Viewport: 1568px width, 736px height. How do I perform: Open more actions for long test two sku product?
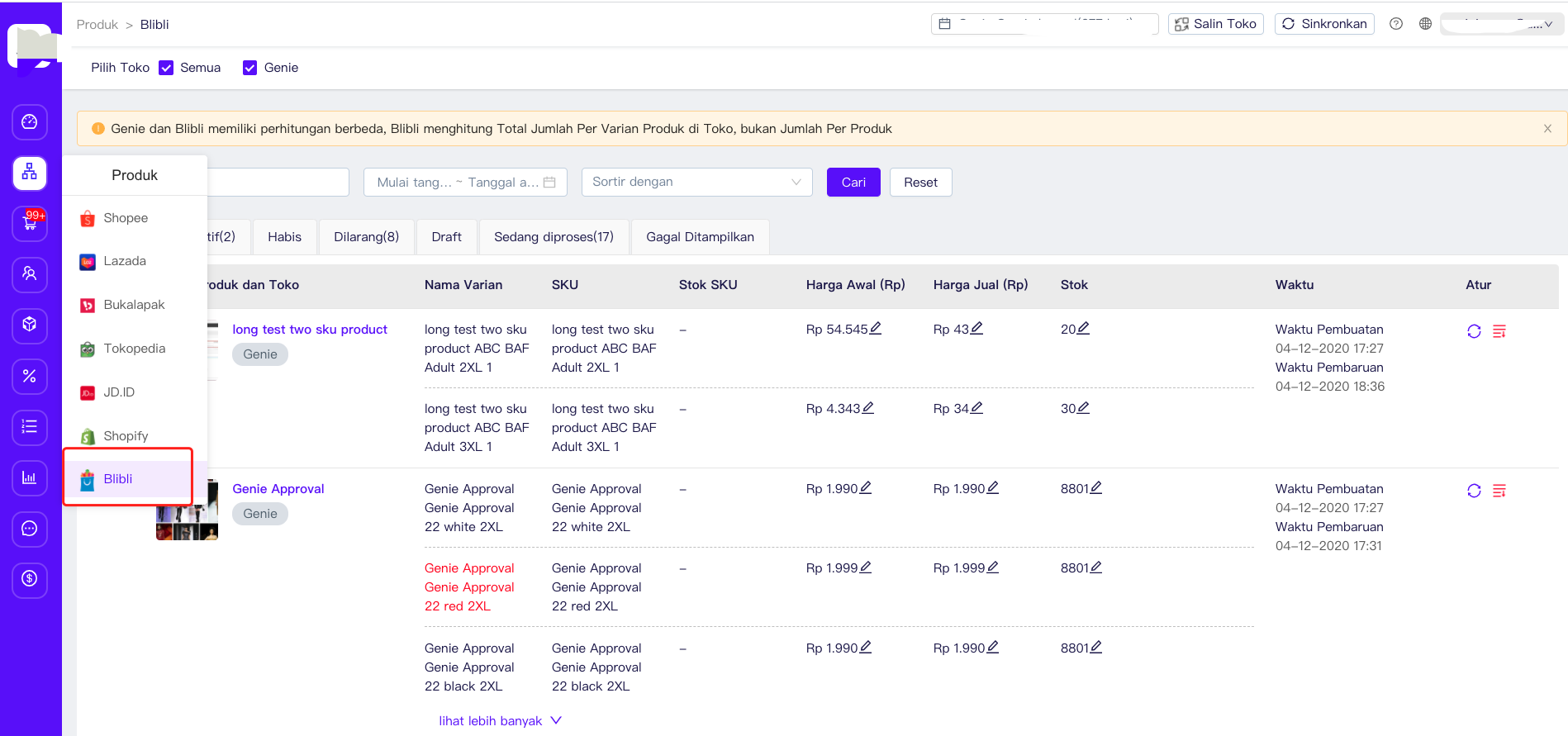[1499, 331]
